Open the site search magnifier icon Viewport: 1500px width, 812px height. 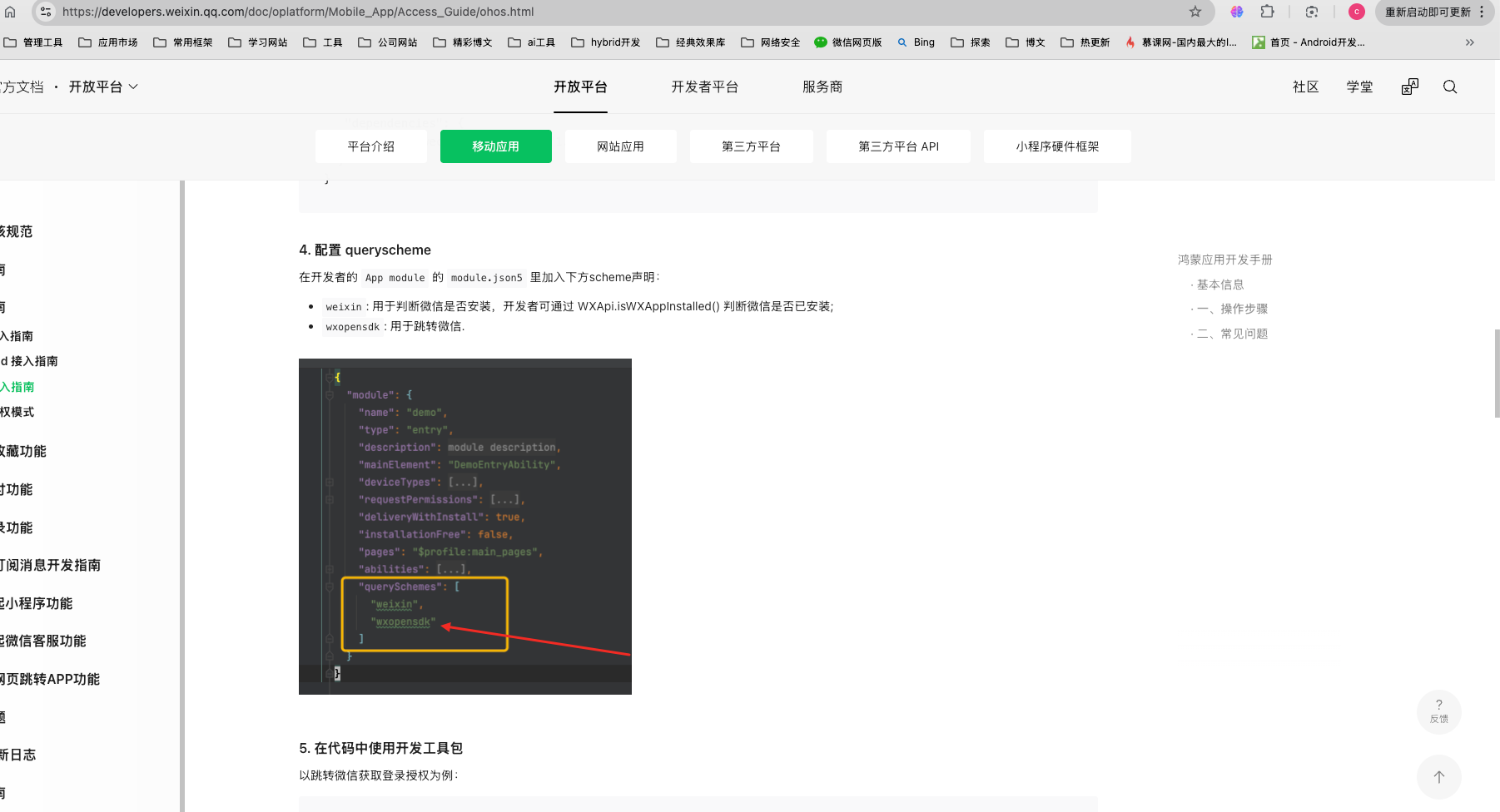click(x=1450, y=87)
